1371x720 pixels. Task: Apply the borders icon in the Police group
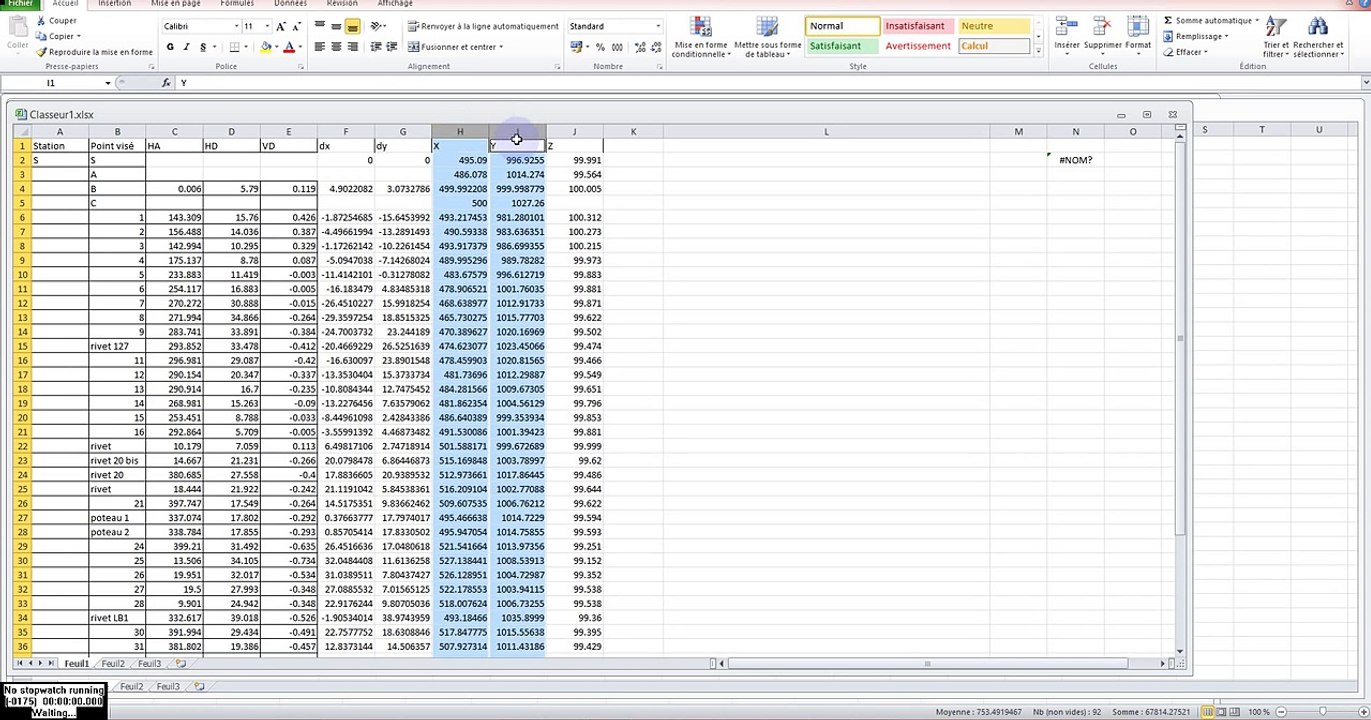(x=234, y=47)
